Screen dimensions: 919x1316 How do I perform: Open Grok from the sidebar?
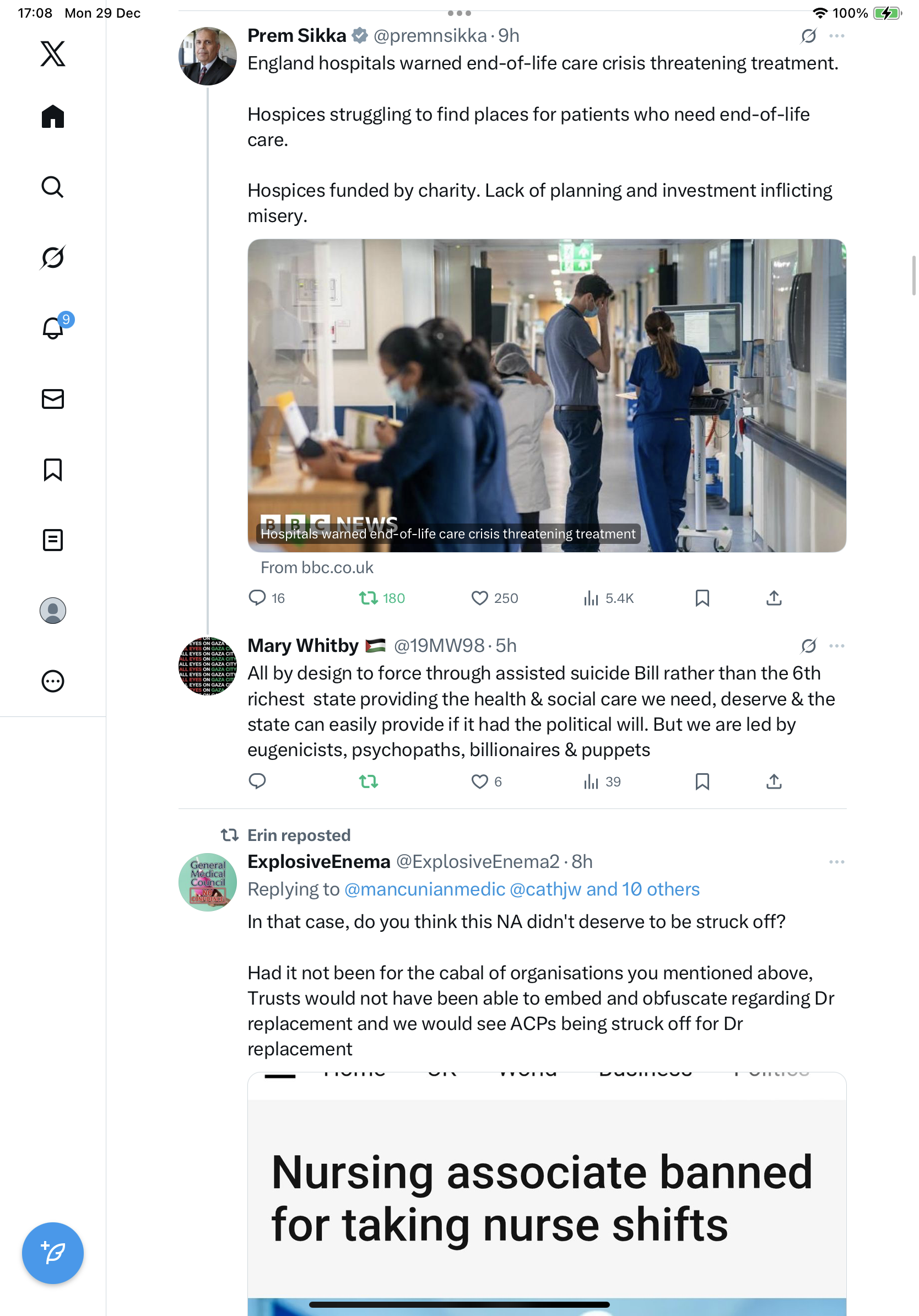coord(53,257)
